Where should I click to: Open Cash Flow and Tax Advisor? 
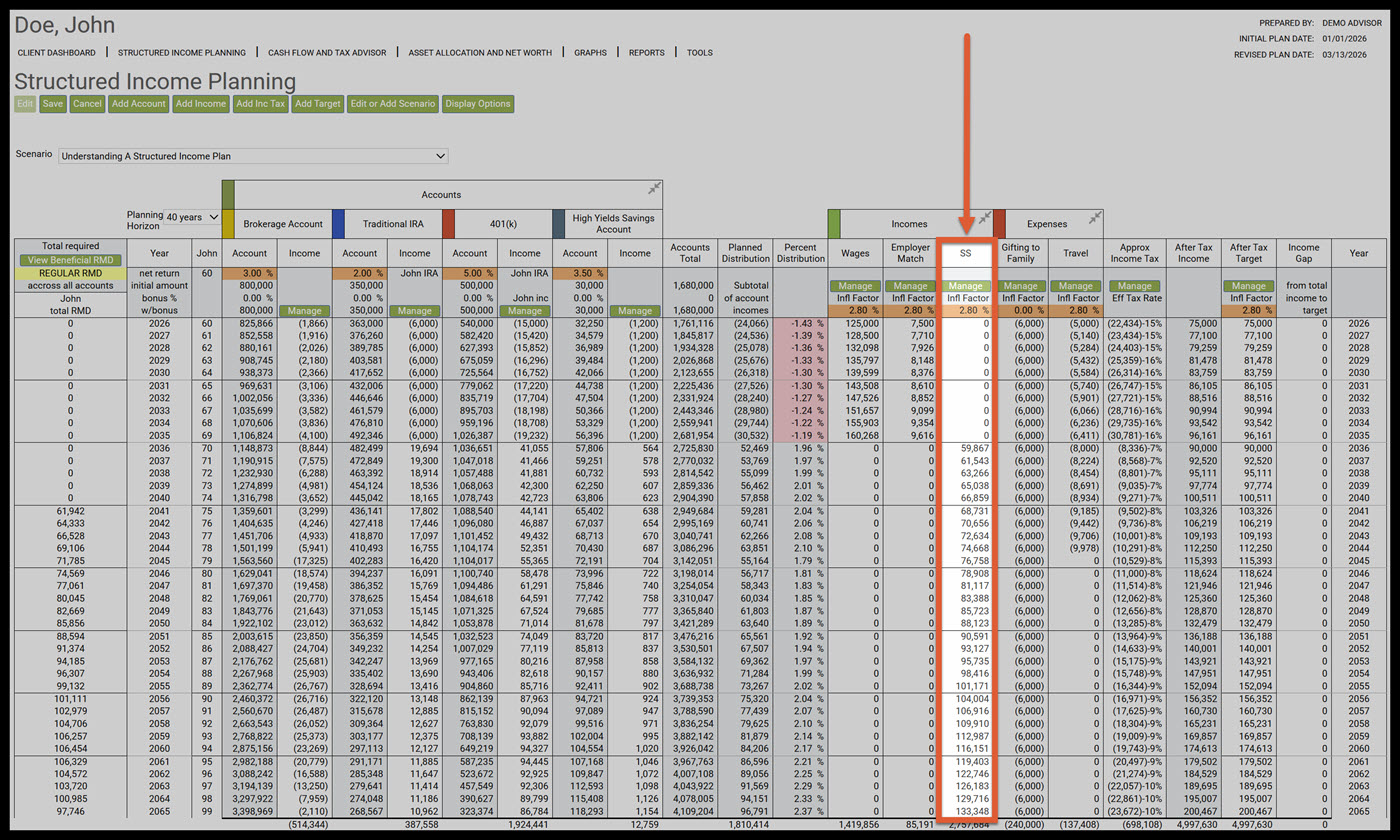[x=327, y=52]
